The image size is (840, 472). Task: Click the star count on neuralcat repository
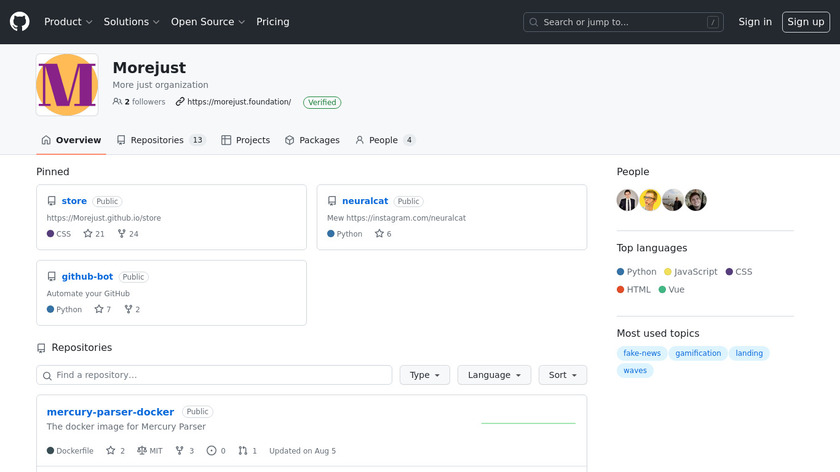383,234
